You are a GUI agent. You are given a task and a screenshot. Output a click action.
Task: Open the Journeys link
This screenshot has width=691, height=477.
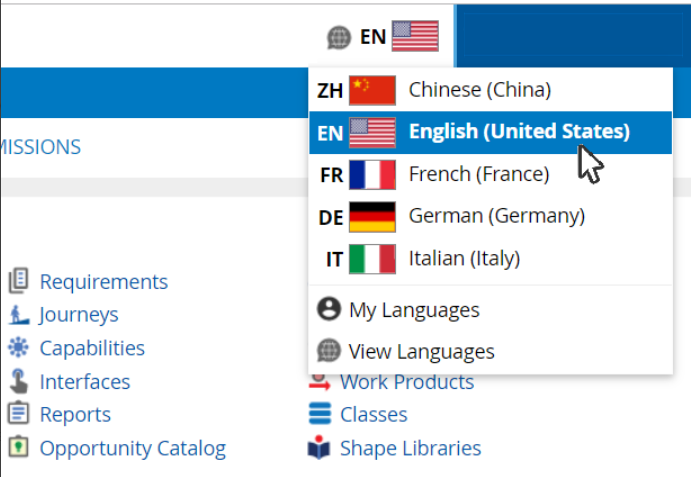[78, 314]
